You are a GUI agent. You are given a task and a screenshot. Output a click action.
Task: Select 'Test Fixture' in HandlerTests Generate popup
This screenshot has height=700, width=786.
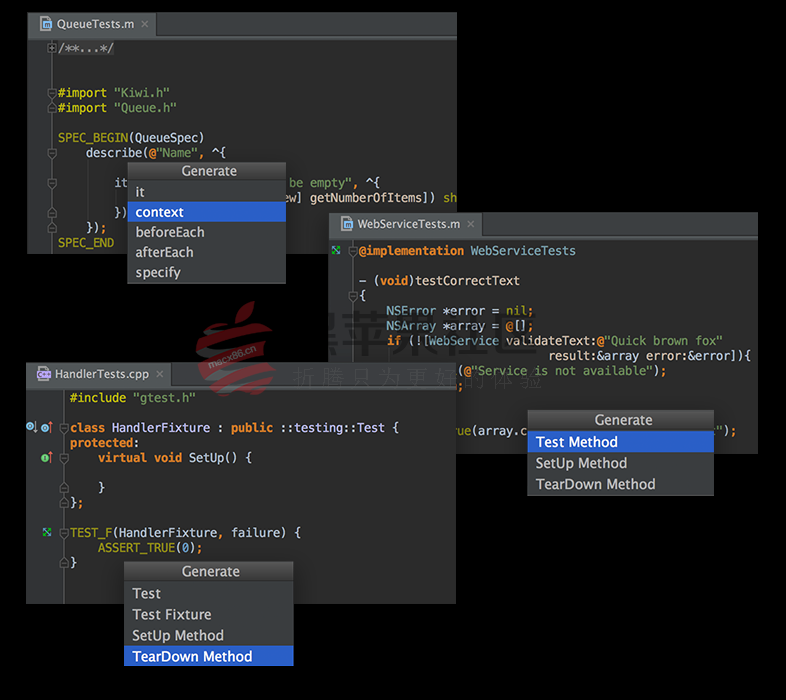click(x=209, y=614)
